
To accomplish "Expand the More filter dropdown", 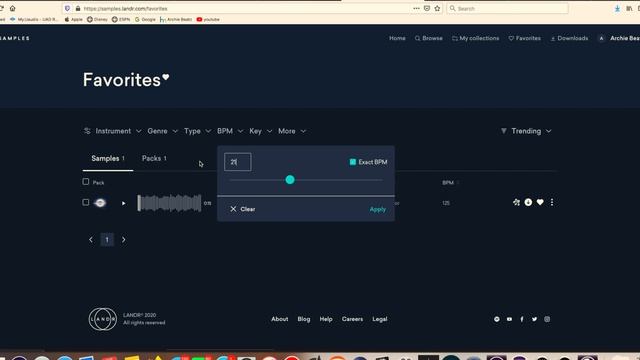I will tap(292, 131).
